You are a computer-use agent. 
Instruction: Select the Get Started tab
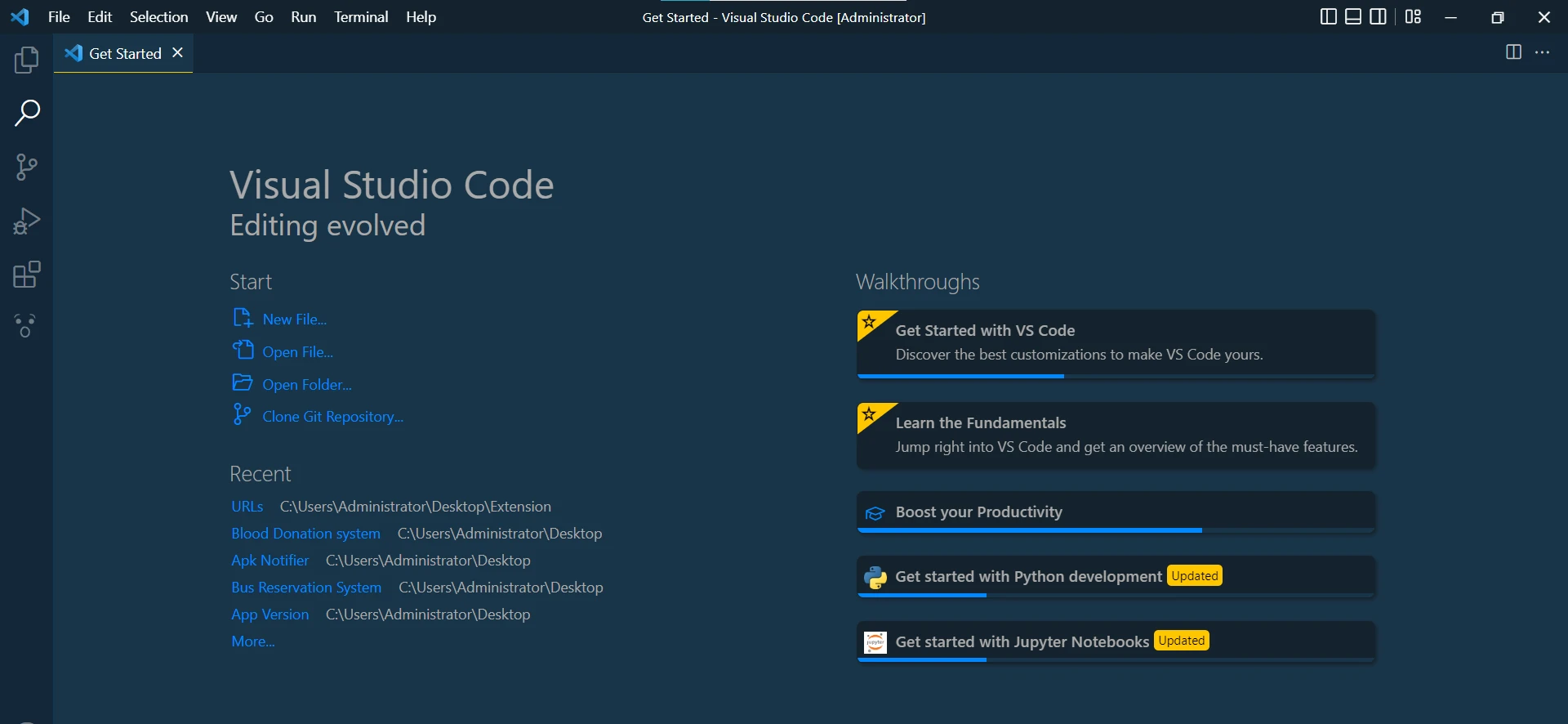(123, 53)
